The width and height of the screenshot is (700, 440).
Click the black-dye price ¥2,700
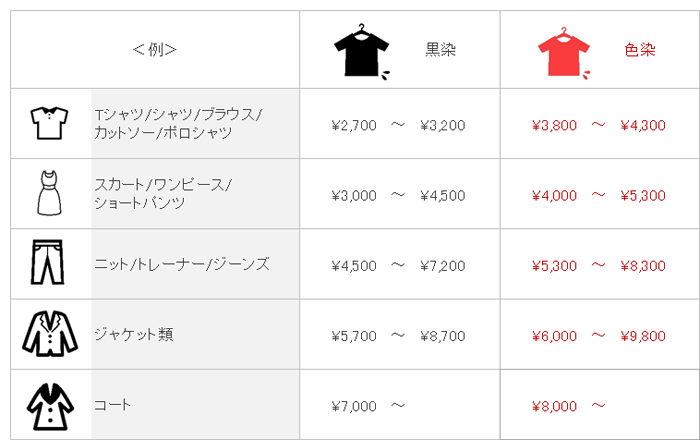354,126
